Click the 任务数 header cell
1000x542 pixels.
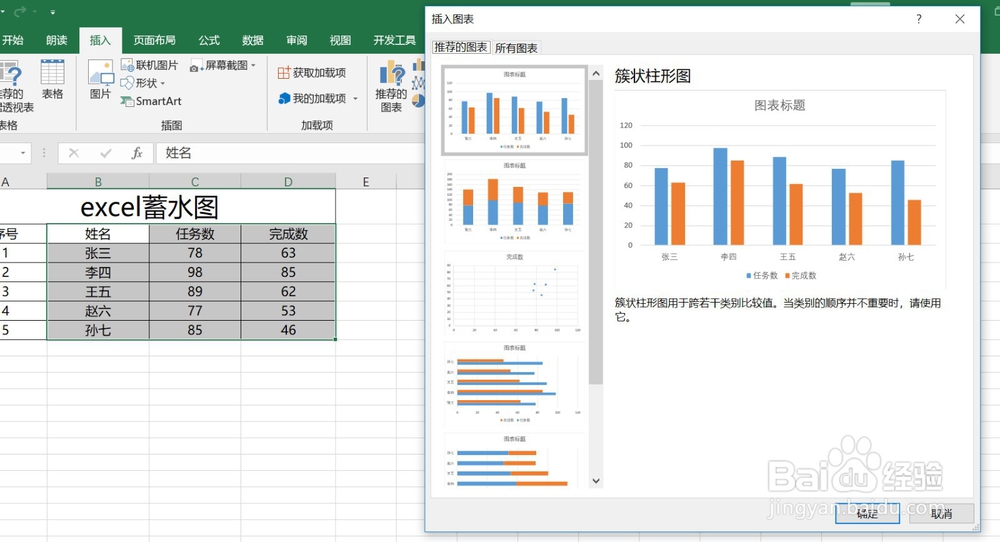coord(195,234)
